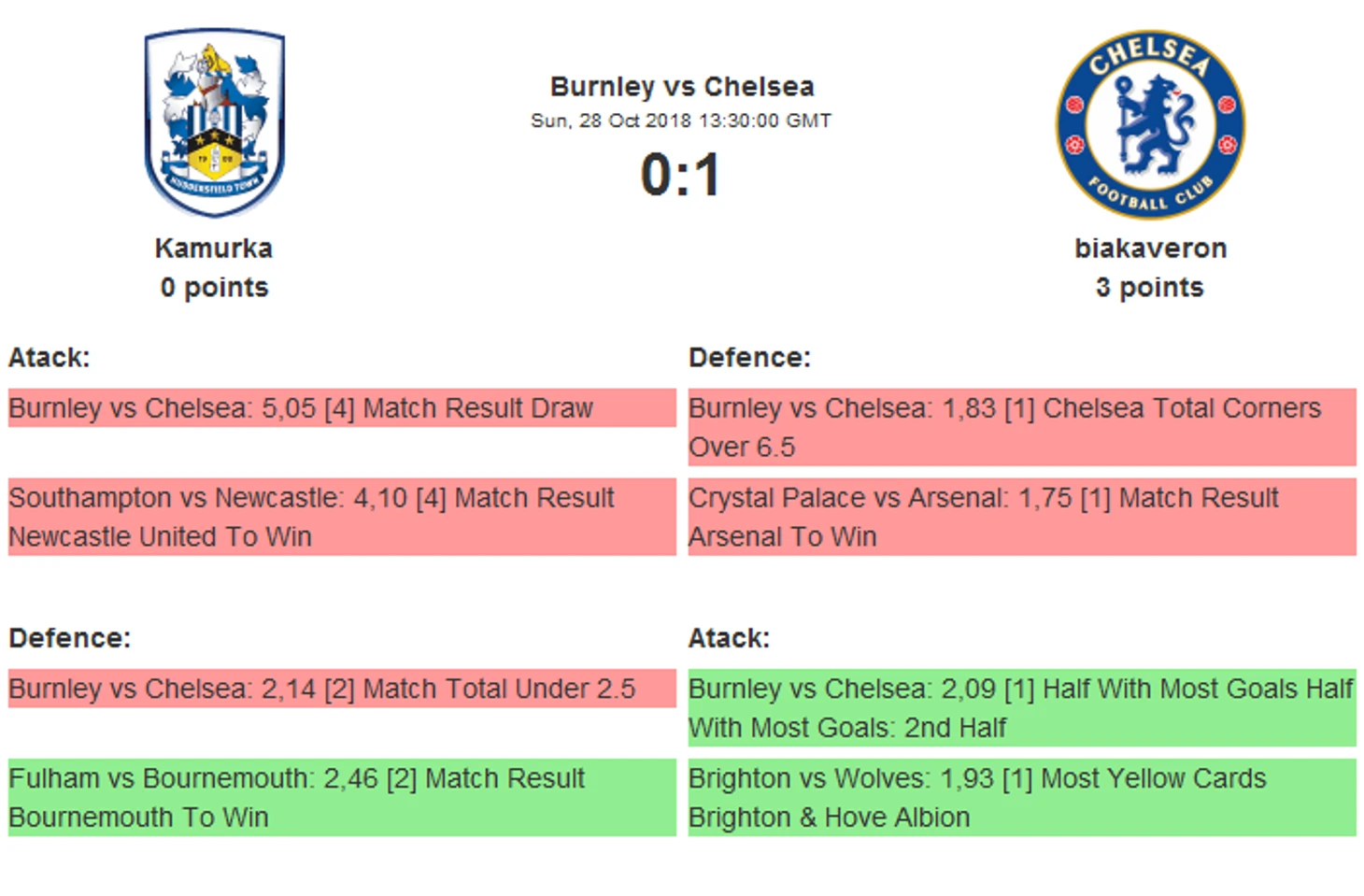Click the Burnley vs Chelsea match title

pyautogui.click(x=681, y=87)
